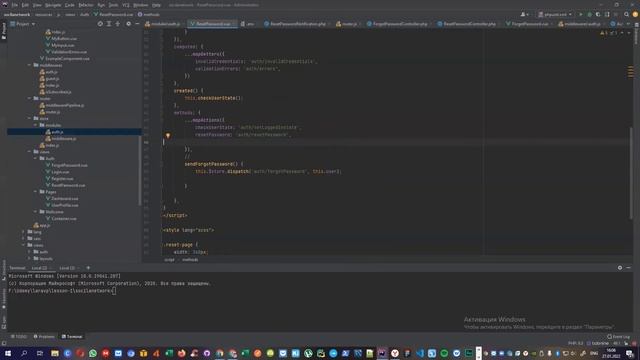
Task: Switch to the ResetPasswordNotification.php tab
Action: coord(297,24)
